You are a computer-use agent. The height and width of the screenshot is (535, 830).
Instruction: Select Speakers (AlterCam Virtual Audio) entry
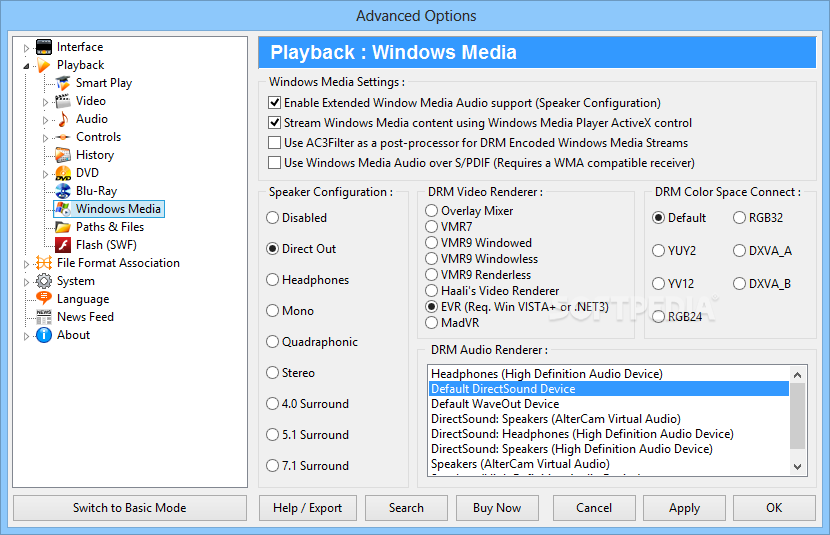click(x=608, y=464)
